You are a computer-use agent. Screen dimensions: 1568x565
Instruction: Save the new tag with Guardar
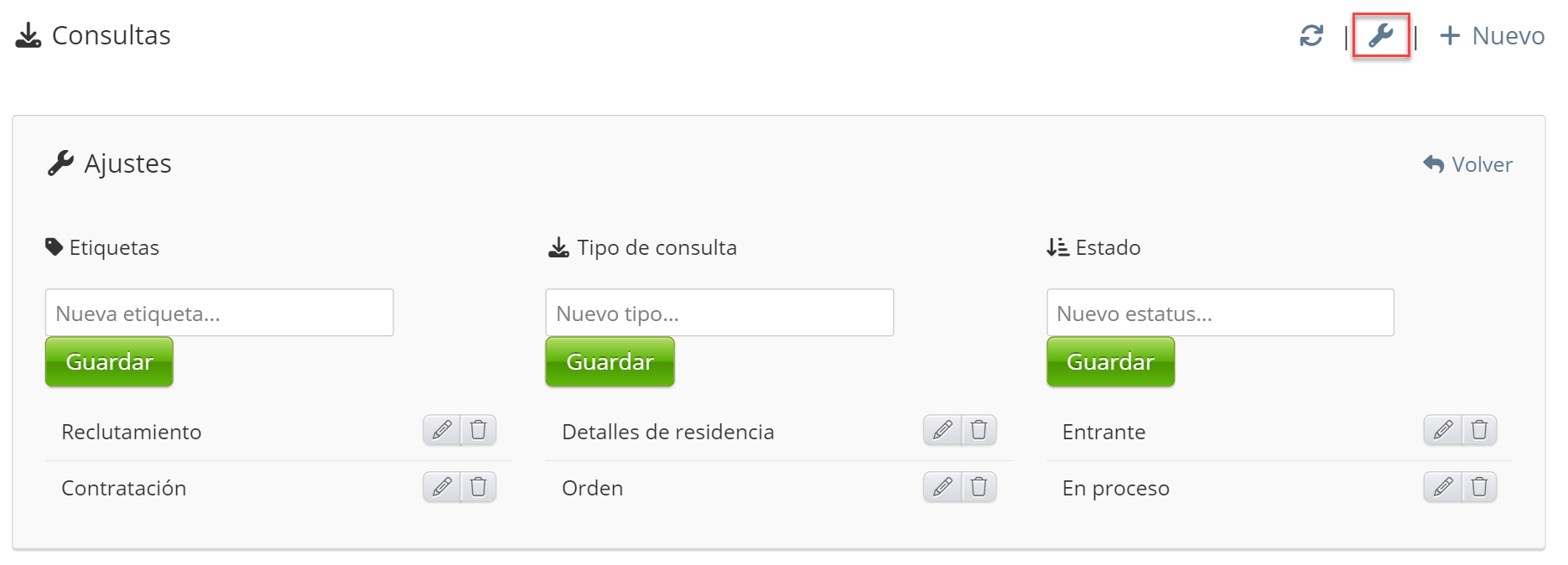[x=109, y=361]
